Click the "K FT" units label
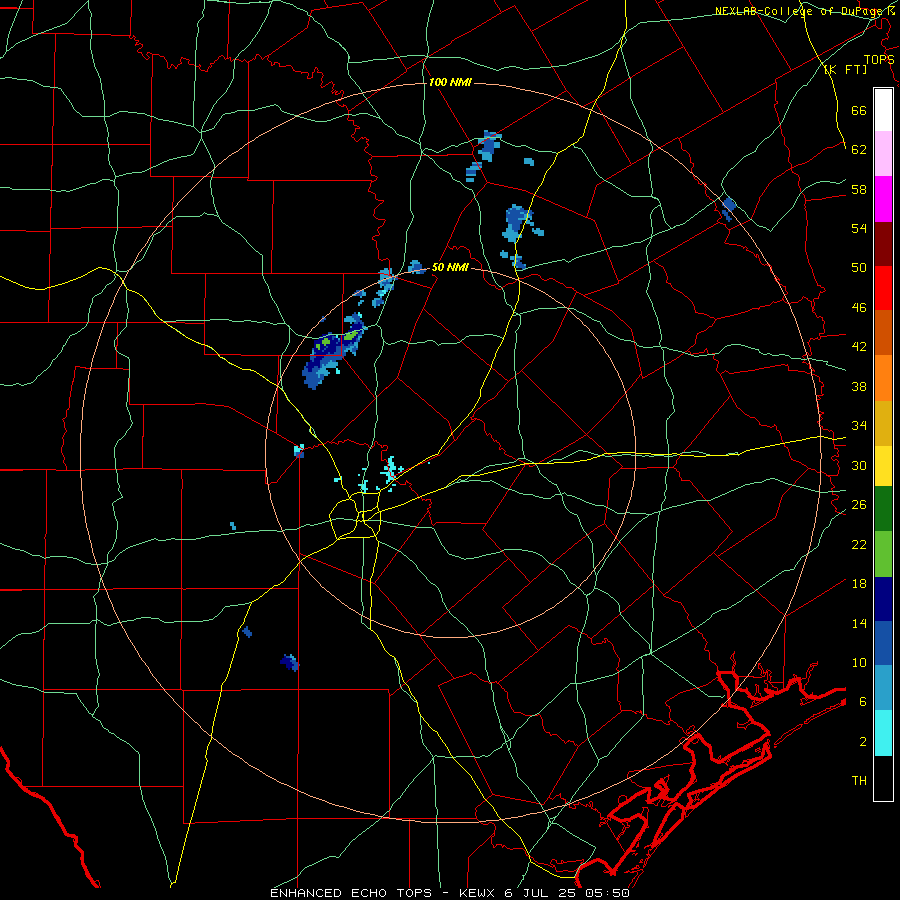This screenshot has height=900, width=900. pyautogui.click(x=846, y=69)
